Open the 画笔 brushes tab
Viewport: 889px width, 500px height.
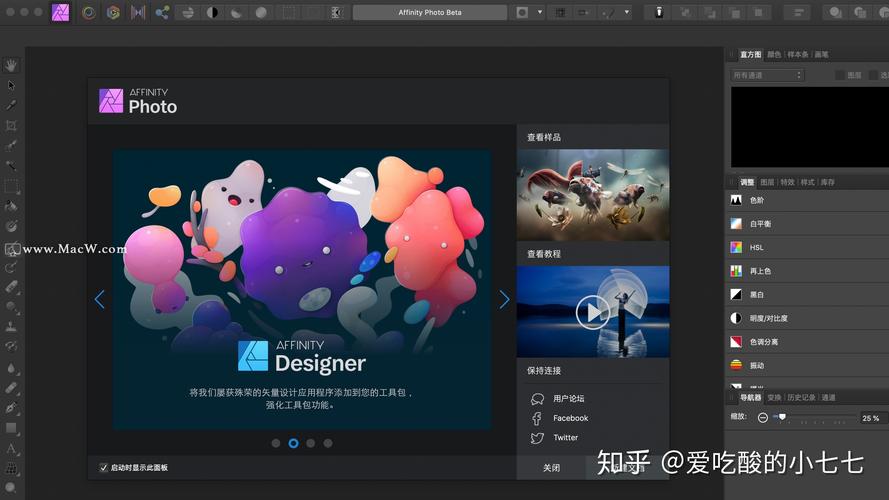click(822, 54)
